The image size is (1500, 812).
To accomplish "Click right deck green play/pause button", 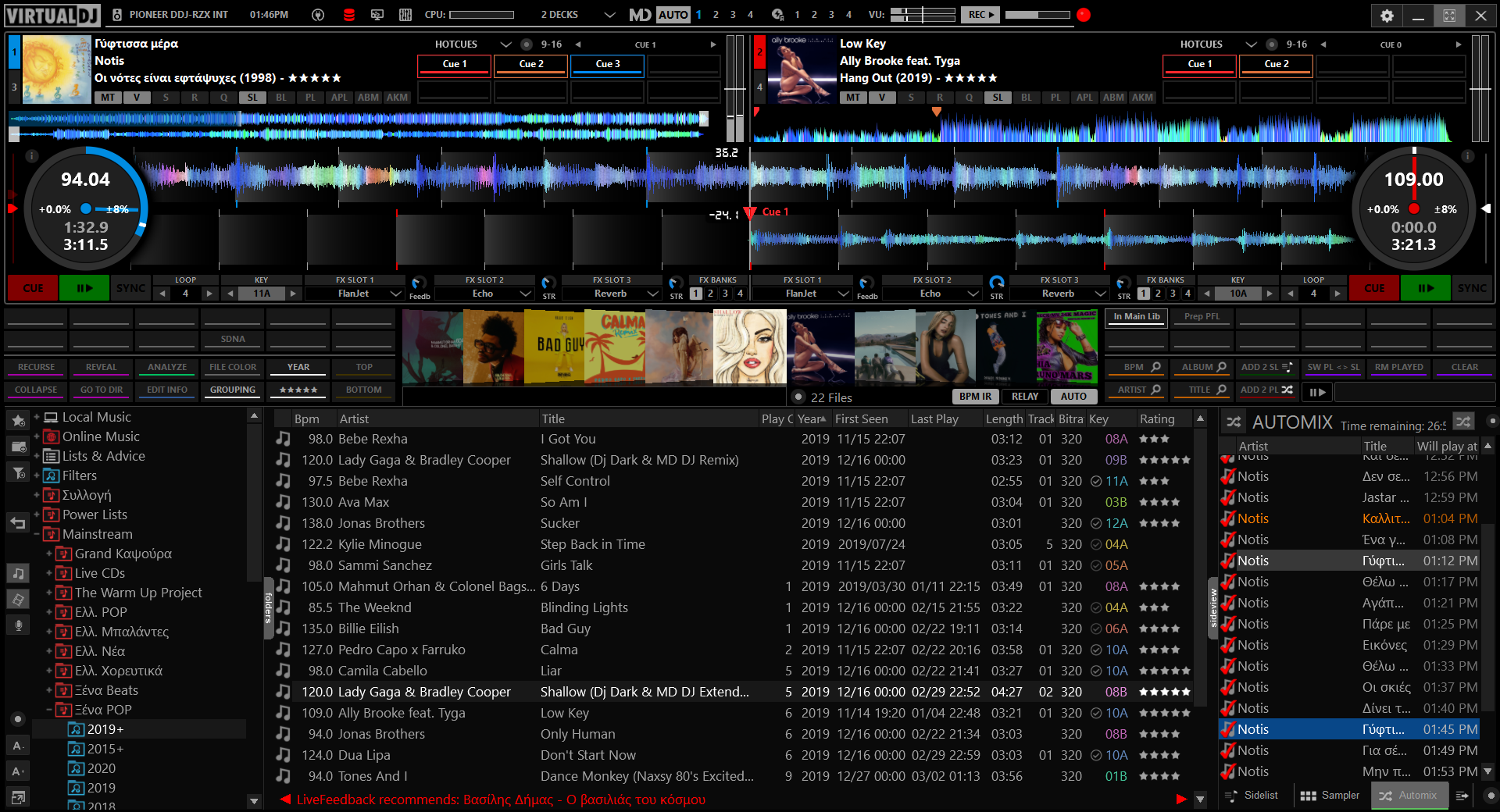I will click(x=1426, y=288).
